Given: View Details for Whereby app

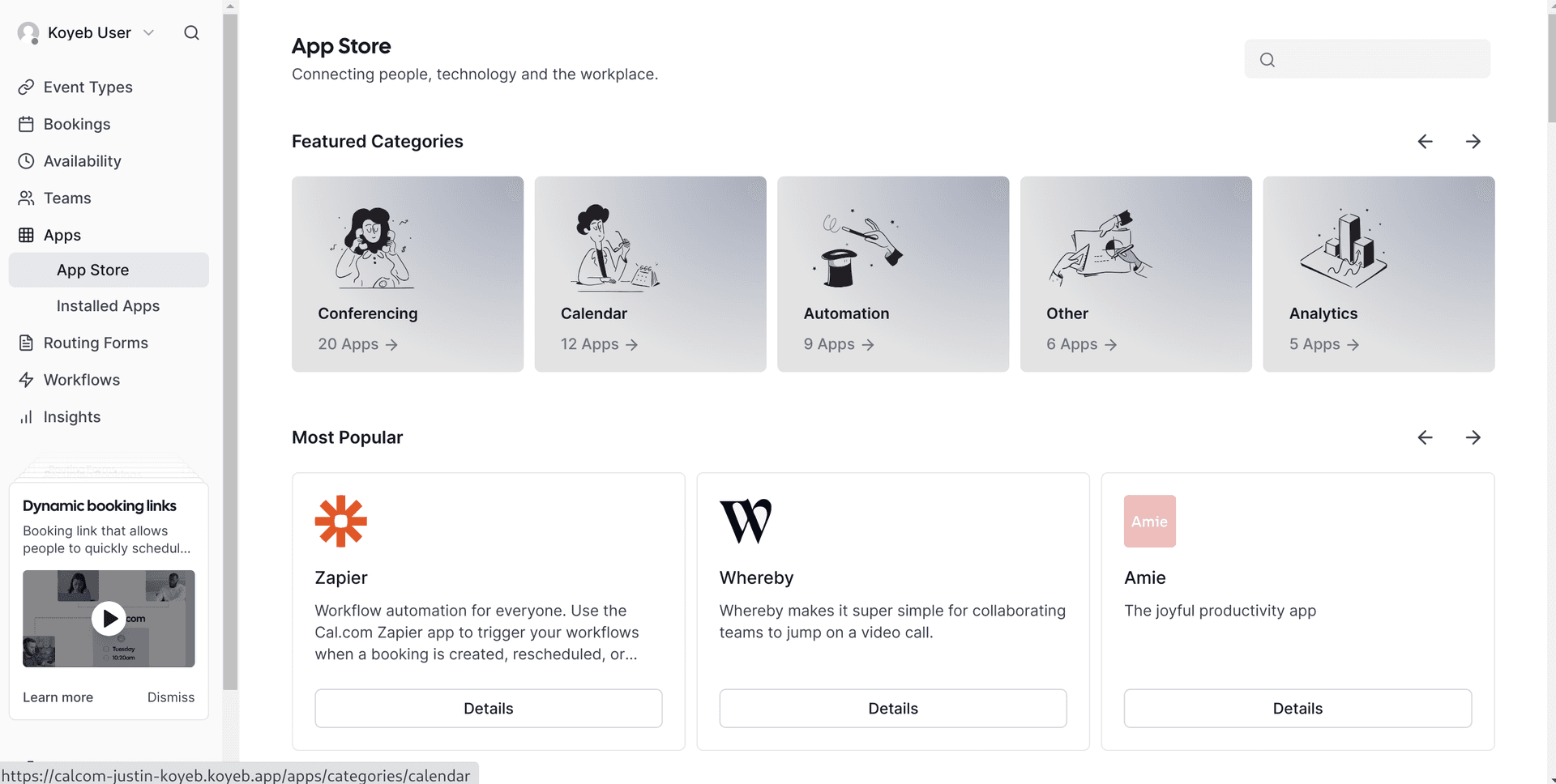Looking at the screenshot, I should coord(892,709).
